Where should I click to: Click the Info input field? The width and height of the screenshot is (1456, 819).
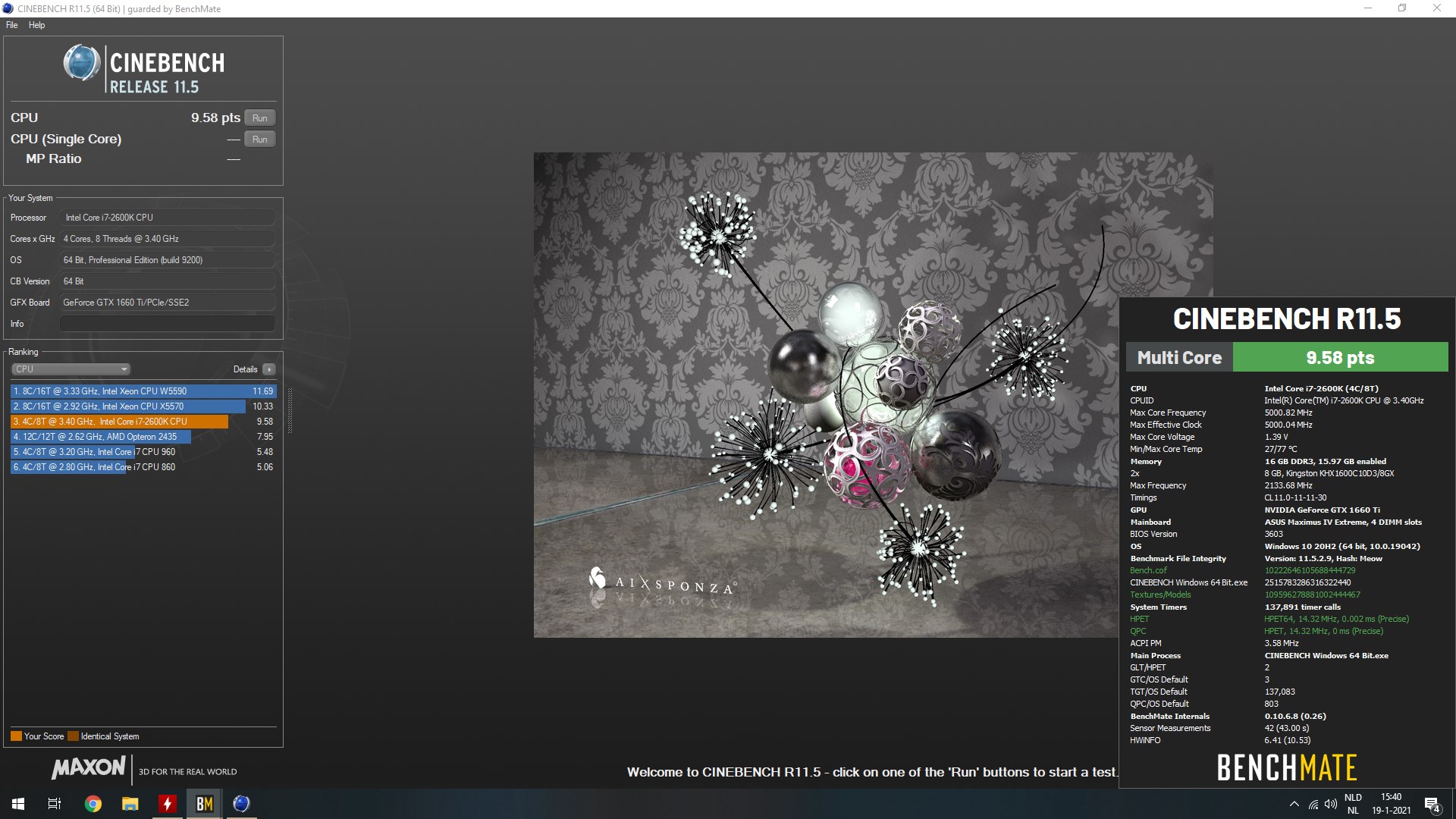click(167, 324)
